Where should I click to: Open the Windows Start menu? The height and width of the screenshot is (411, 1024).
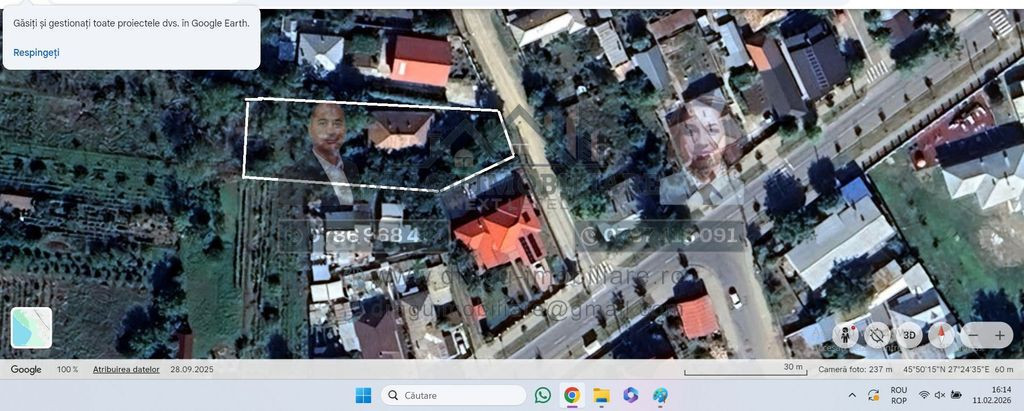click(363, 395)
